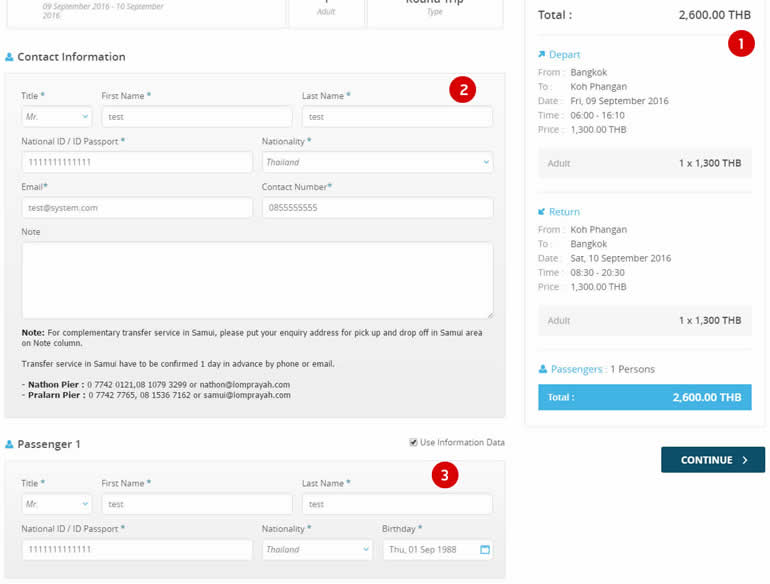Click the person icon beside Passenger 1
The image size is (770, 584).
pos(9,444)
